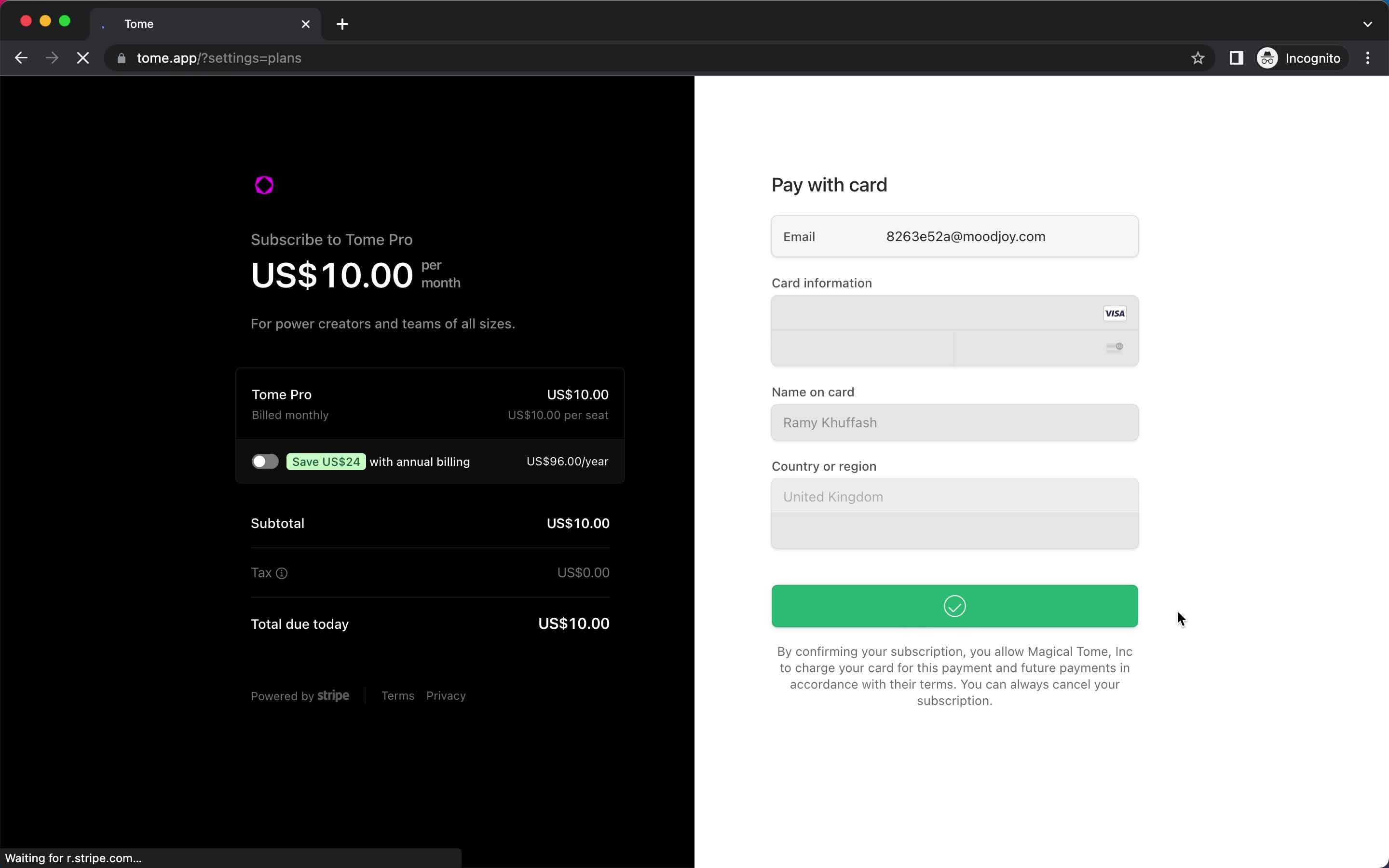Click the bookmark star icon in toolbar
This screenshot has height=868, width=1389.
pos(1198,58)
